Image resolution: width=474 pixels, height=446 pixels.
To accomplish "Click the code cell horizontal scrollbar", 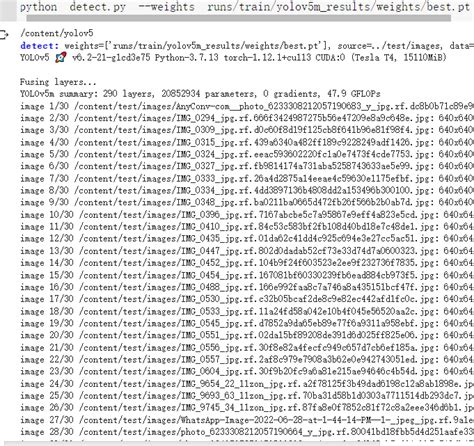I will pyautogui.click(x=239, y=18).
